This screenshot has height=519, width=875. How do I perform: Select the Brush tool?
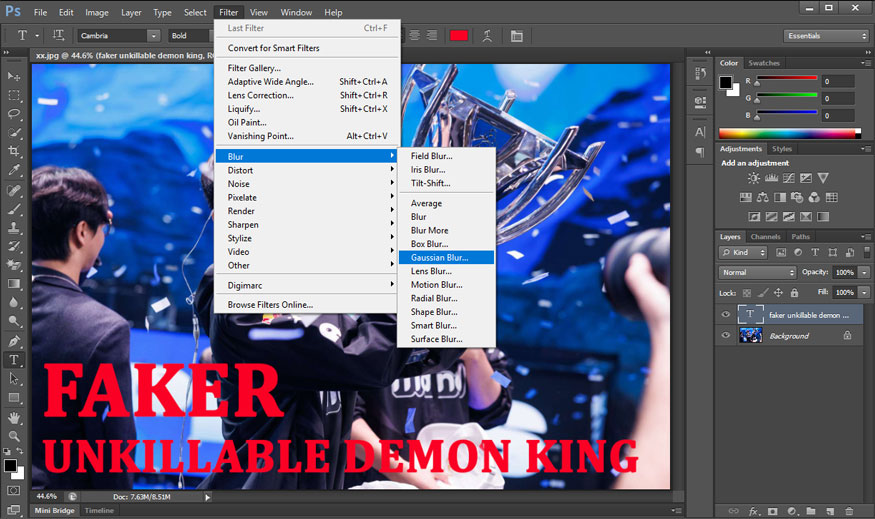coord(14,209)
